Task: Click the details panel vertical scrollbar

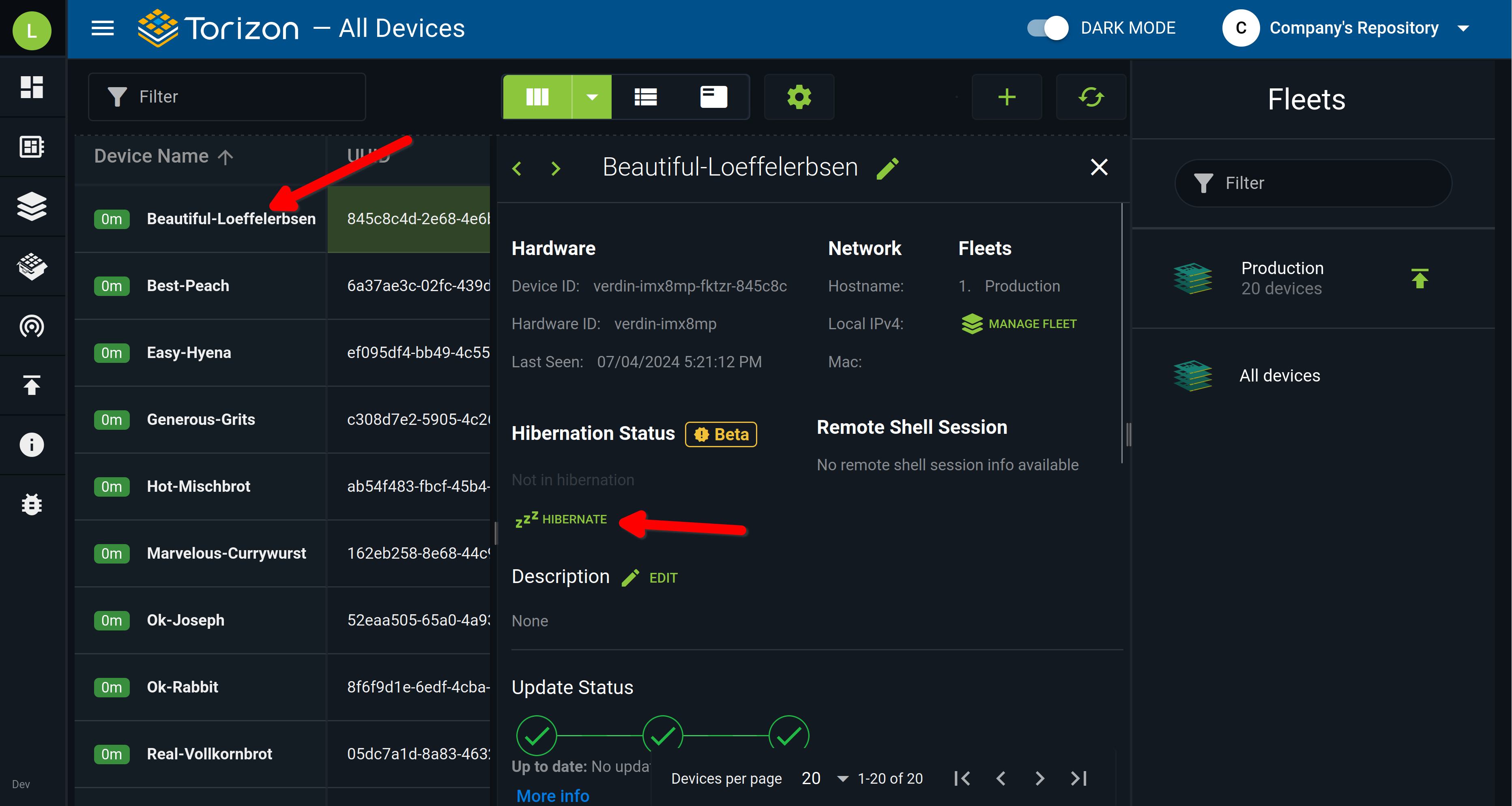Action: (x=1122, y=332)
